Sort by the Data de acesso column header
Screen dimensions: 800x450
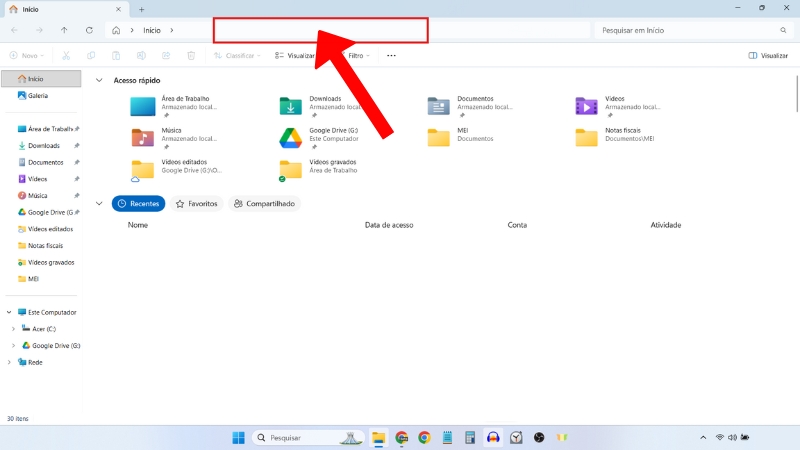[389, 225]
